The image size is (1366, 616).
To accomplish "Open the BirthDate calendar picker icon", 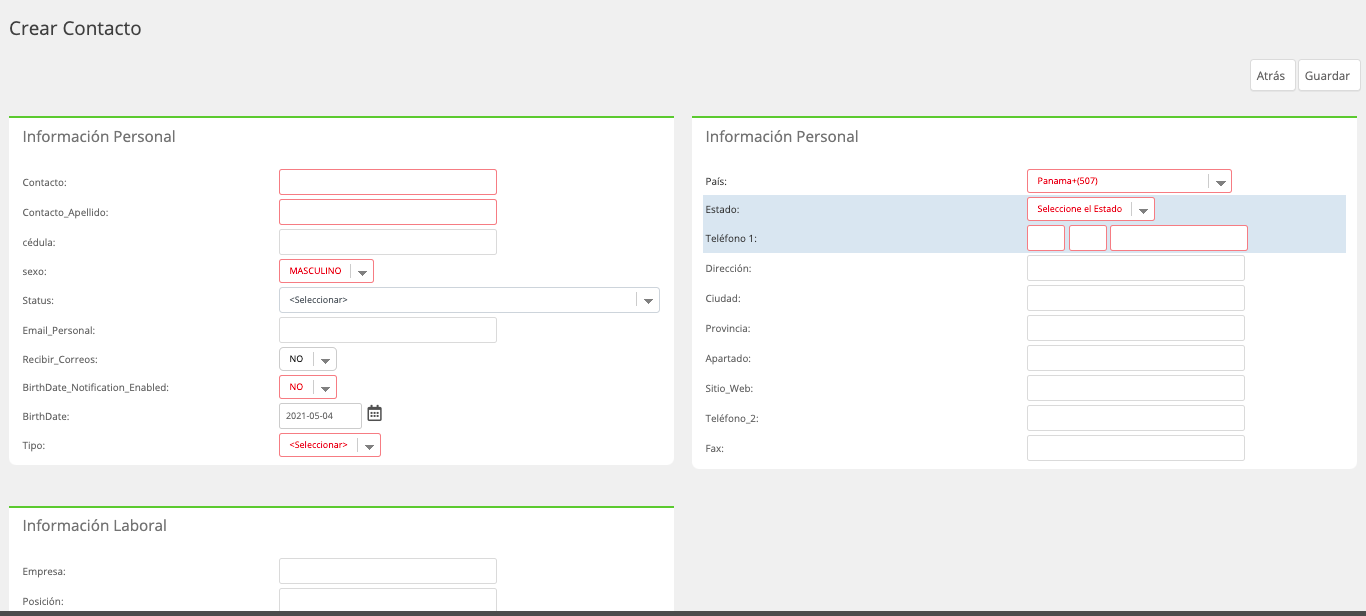I will [x=375, y=414].
